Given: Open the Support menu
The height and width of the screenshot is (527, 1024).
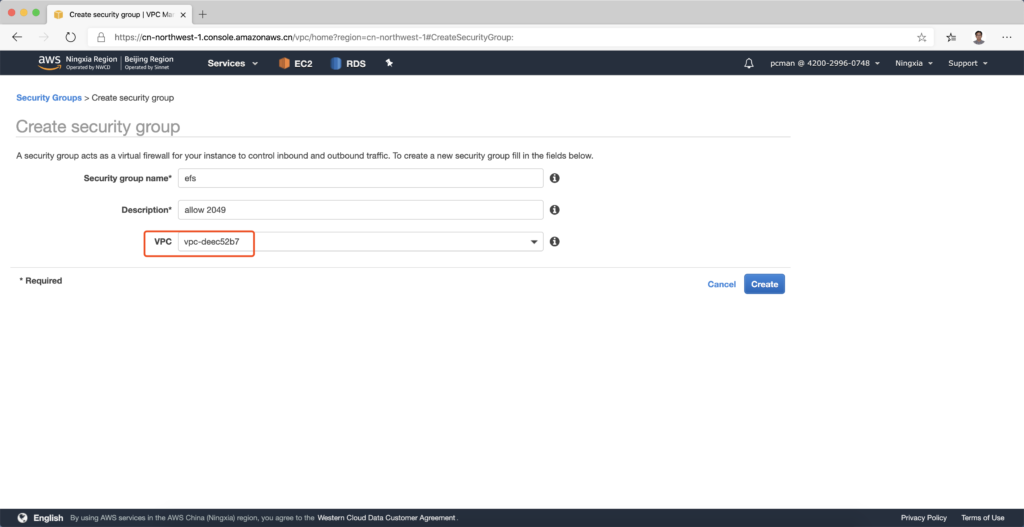Looking at the screenshot, I should click(x=967, y=63).
